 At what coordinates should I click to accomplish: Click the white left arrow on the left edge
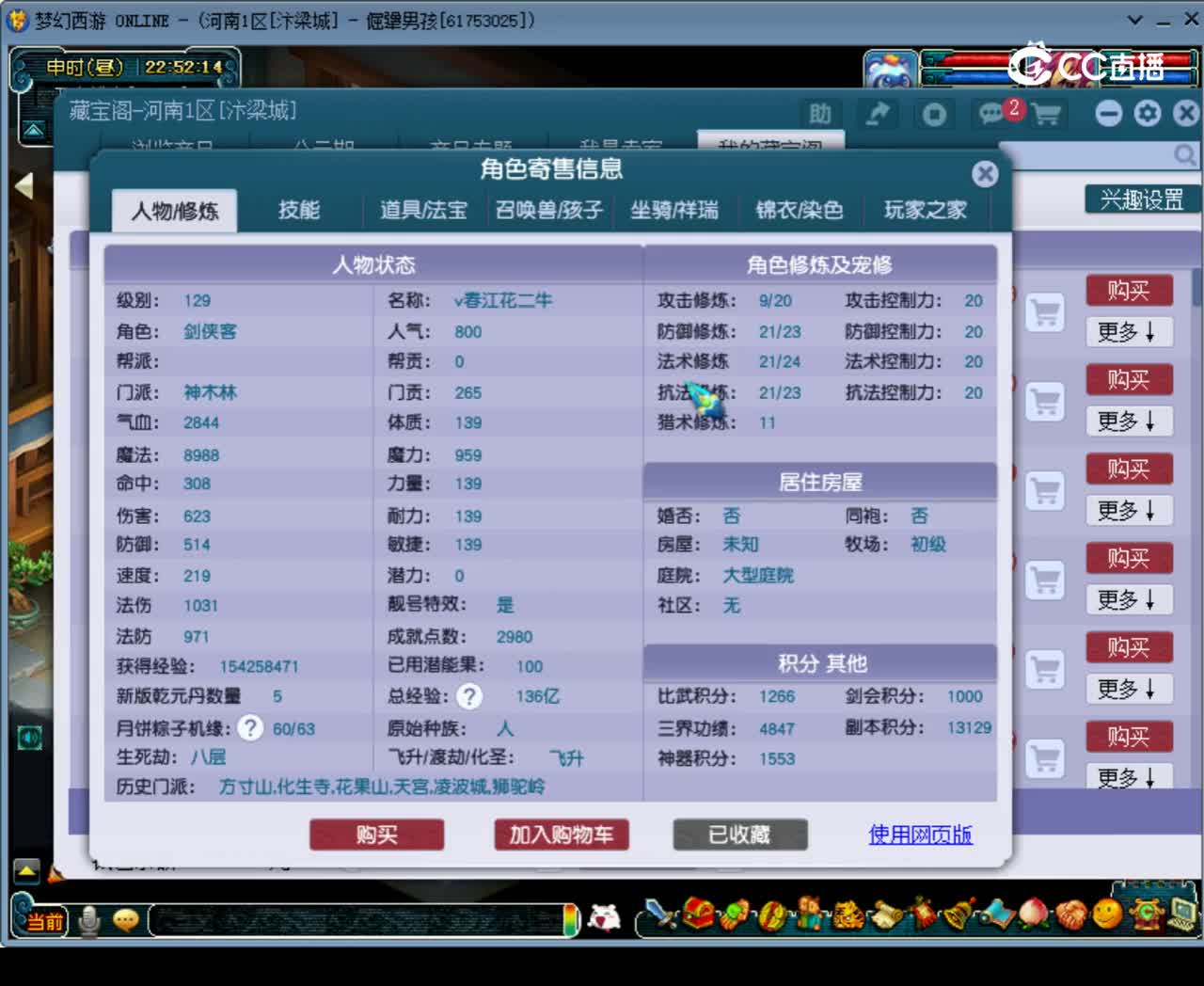tap(24, 185)
